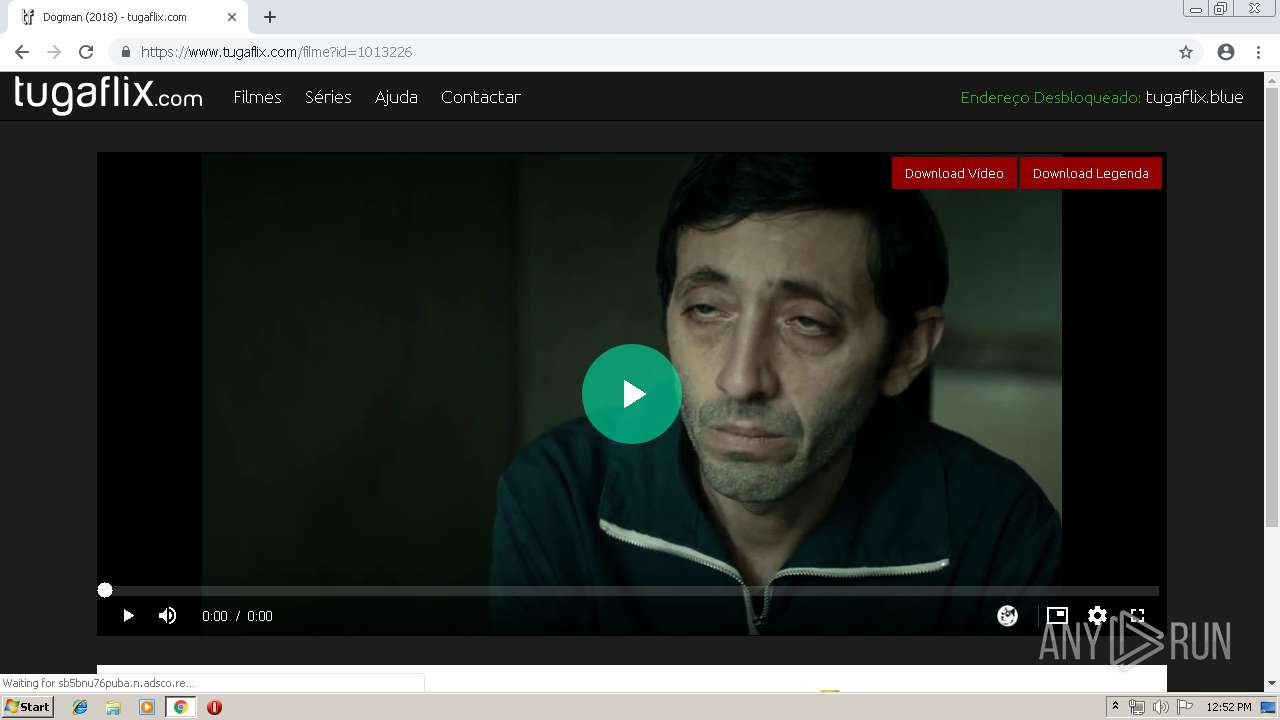Click the scrollbar down arrow
This screenshot has width=1280, height=720.
[x=1272, y=683]
